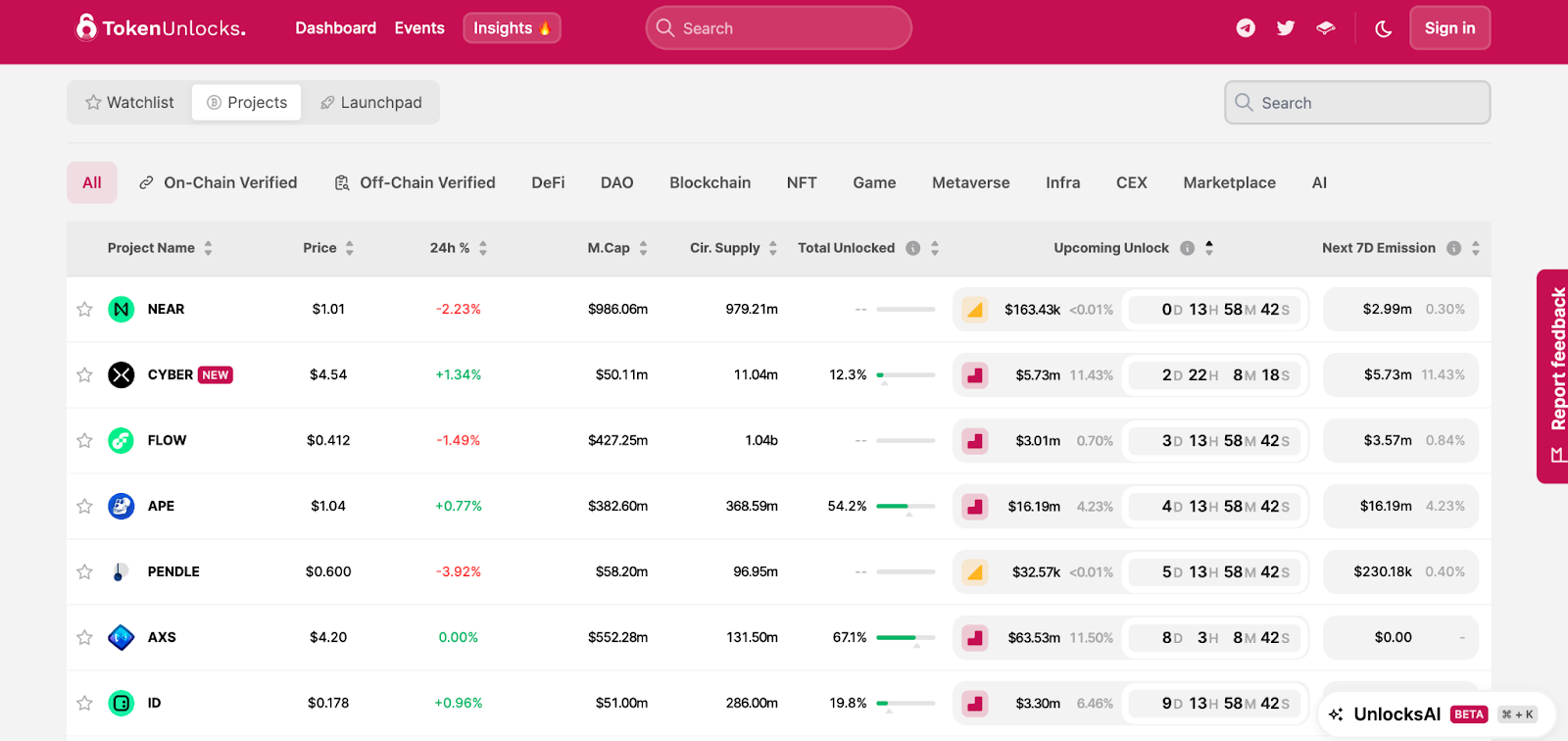1568x741 pixels.
Task: Star CYBER to add to watchlist
Action: pos(85,375)
